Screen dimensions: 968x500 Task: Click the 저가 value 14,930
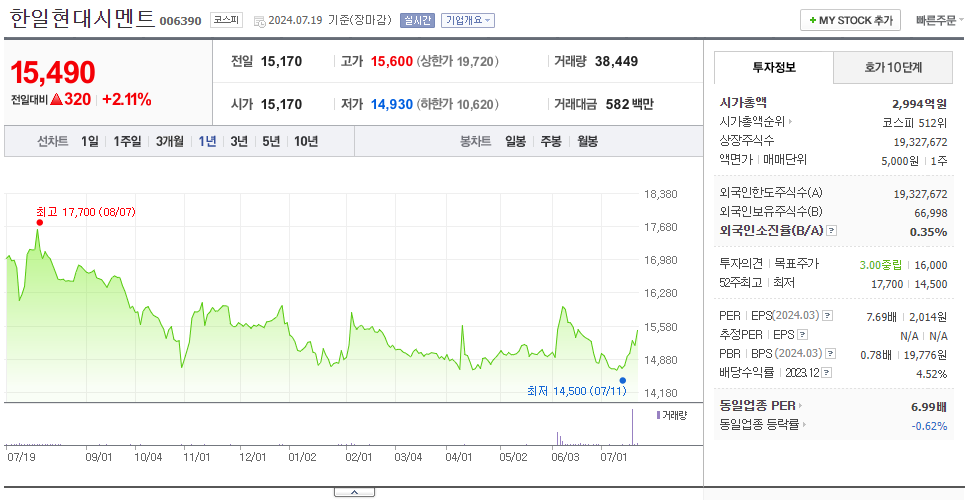click(391, 104)
